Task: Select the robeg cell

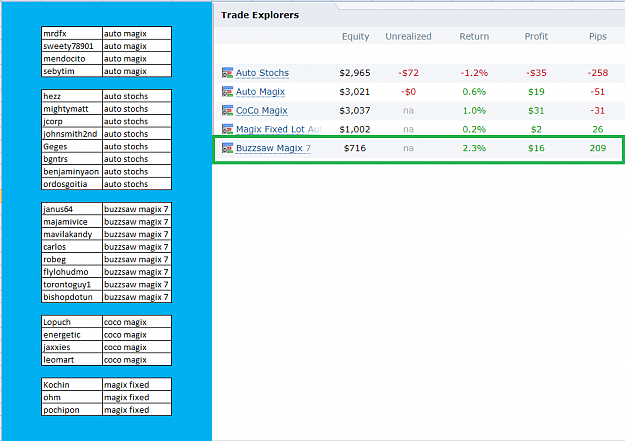Action: 72,259
